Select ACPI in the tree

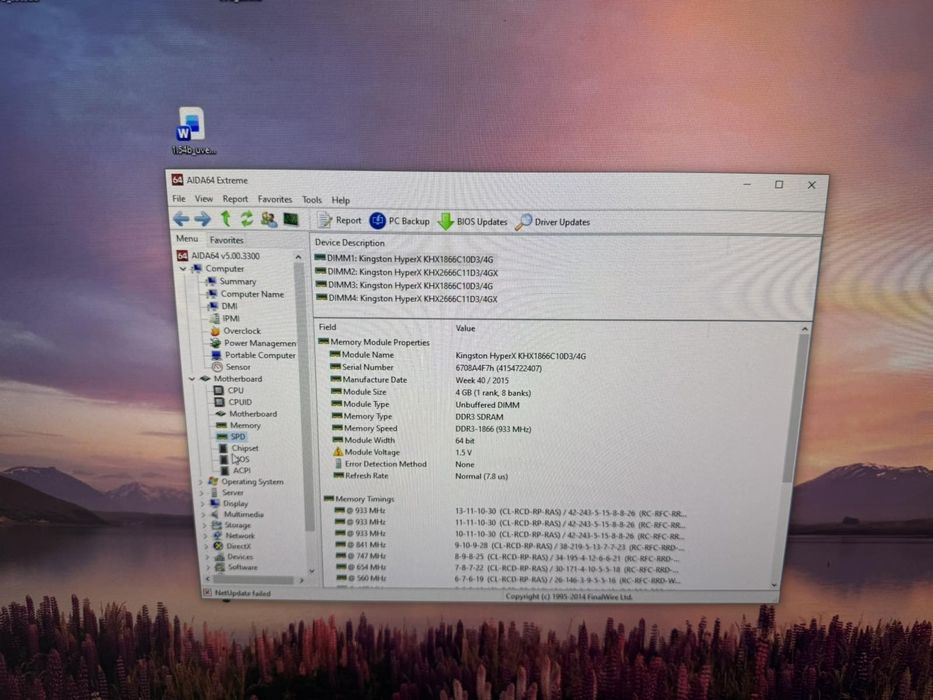235,470
